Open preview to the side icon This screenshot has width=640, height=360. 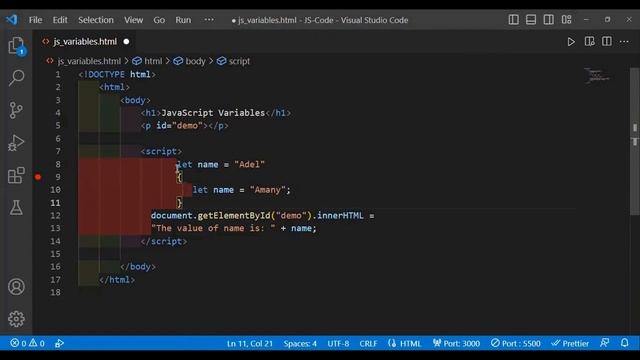tap(589, 42)
